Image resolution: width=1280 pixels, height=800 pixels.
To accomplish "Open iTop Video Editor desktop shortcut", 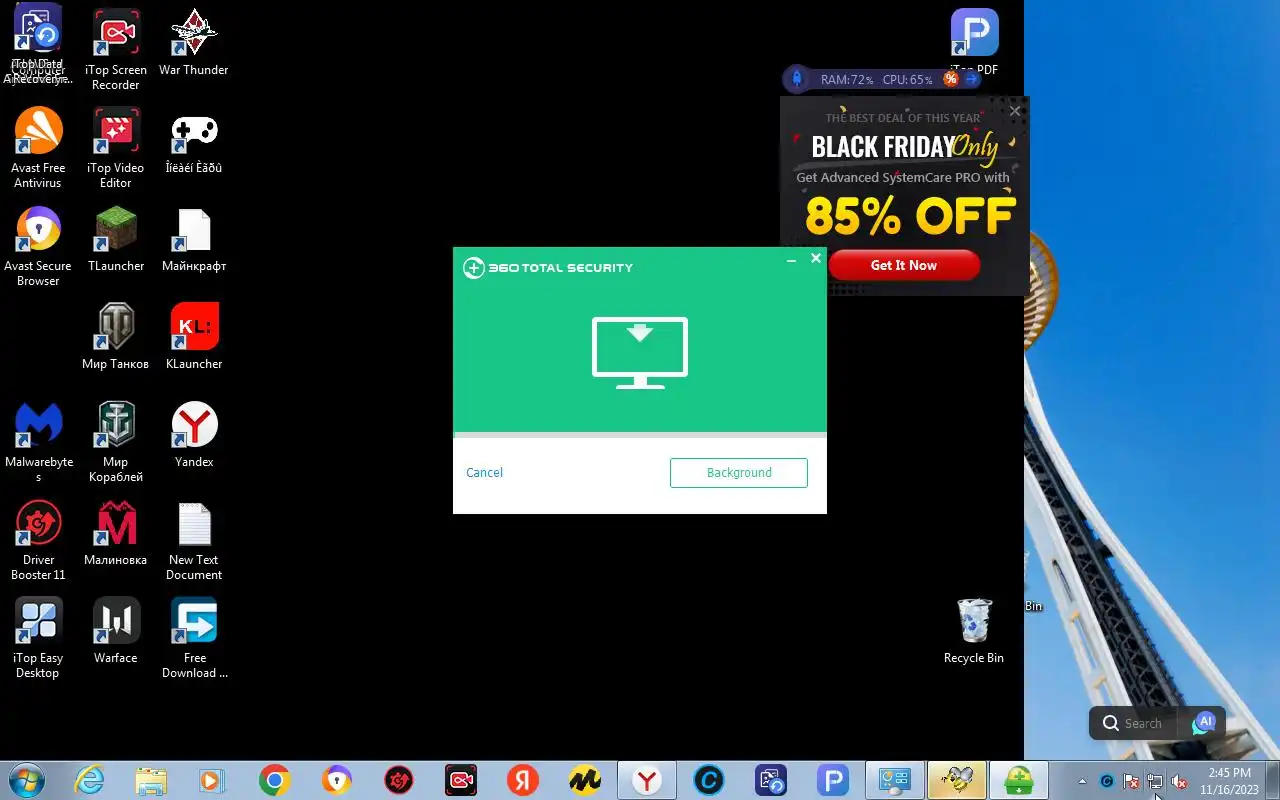I will coord(116,148).
